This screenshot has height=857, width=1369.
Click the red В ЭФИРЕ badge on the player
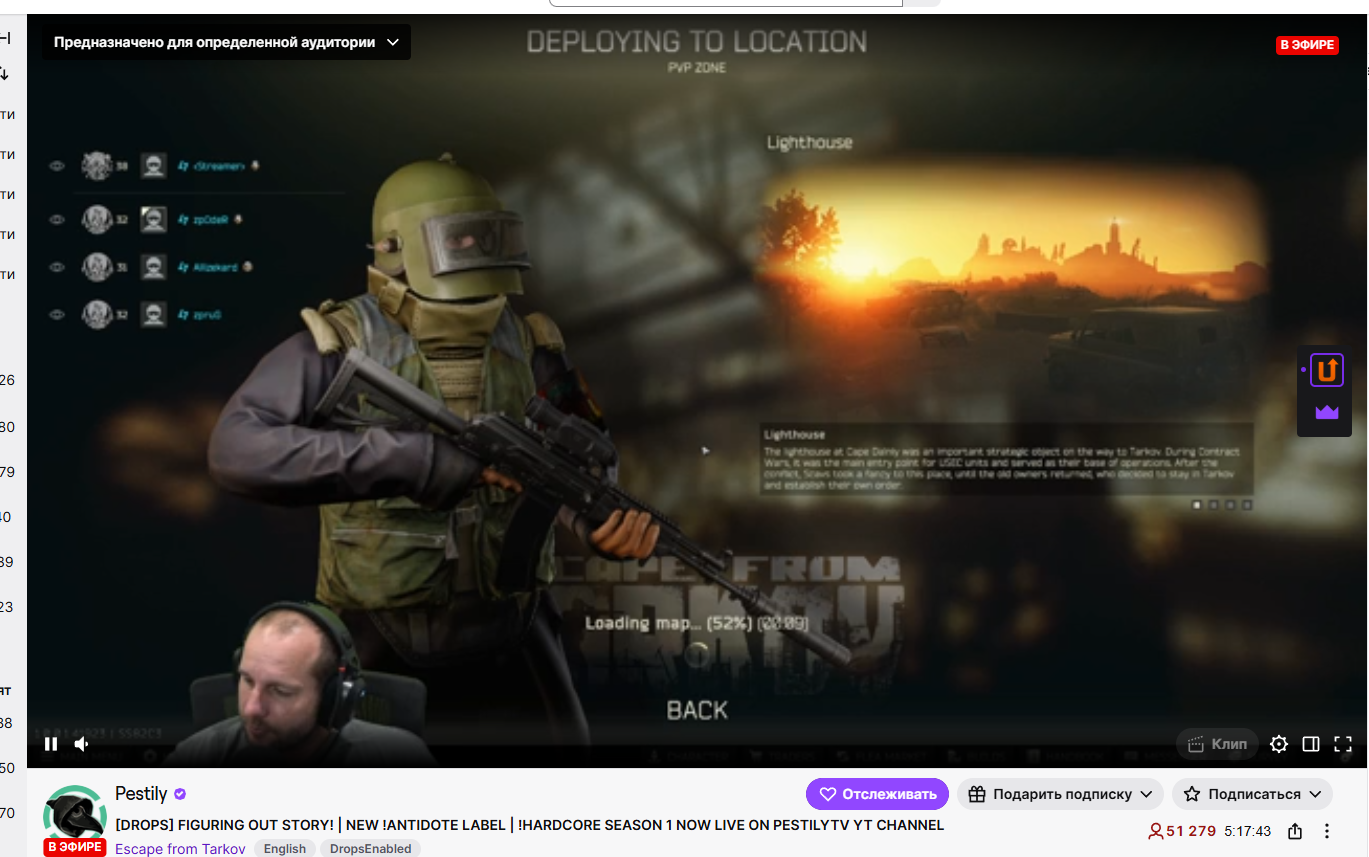[1307, 45]
